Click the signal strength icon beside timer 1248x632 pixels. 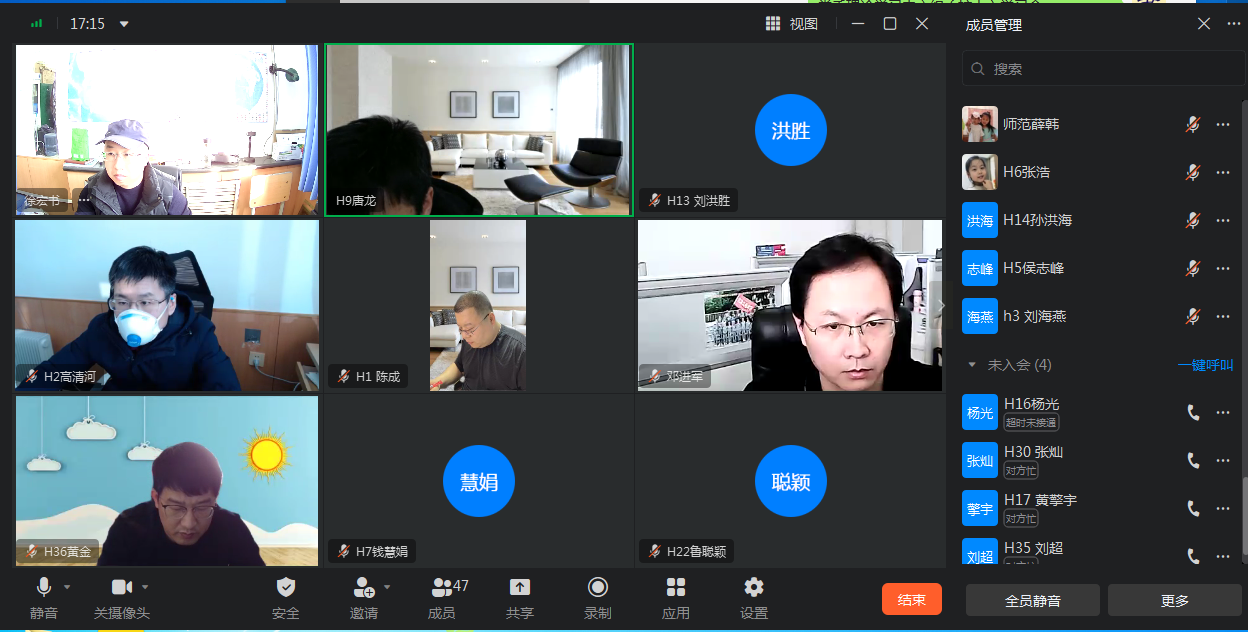[x=37, y=23]
